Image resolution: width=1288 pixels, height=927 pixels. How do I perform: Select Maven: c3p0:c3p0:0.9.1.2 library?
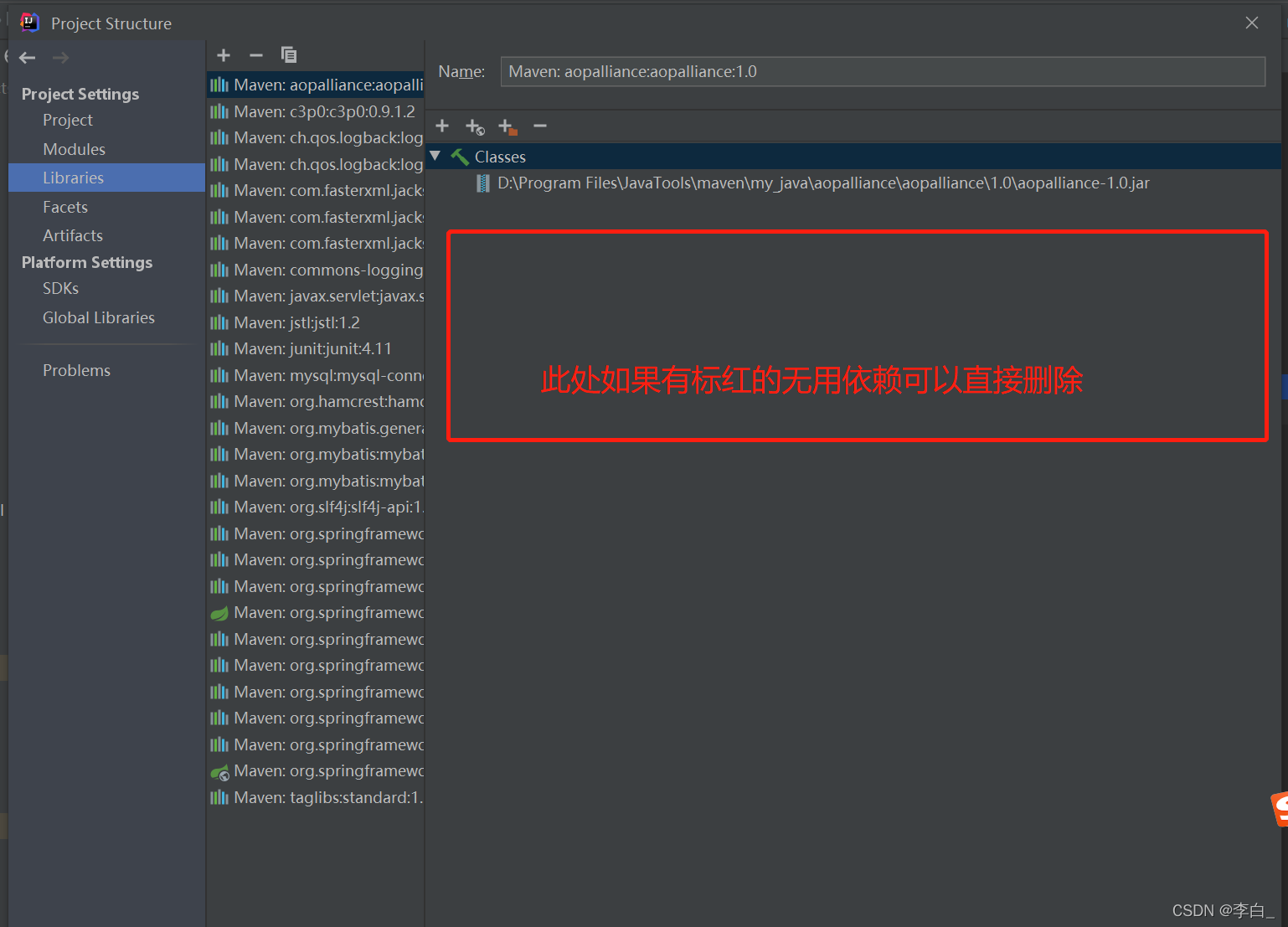click(x=316, y=111)
